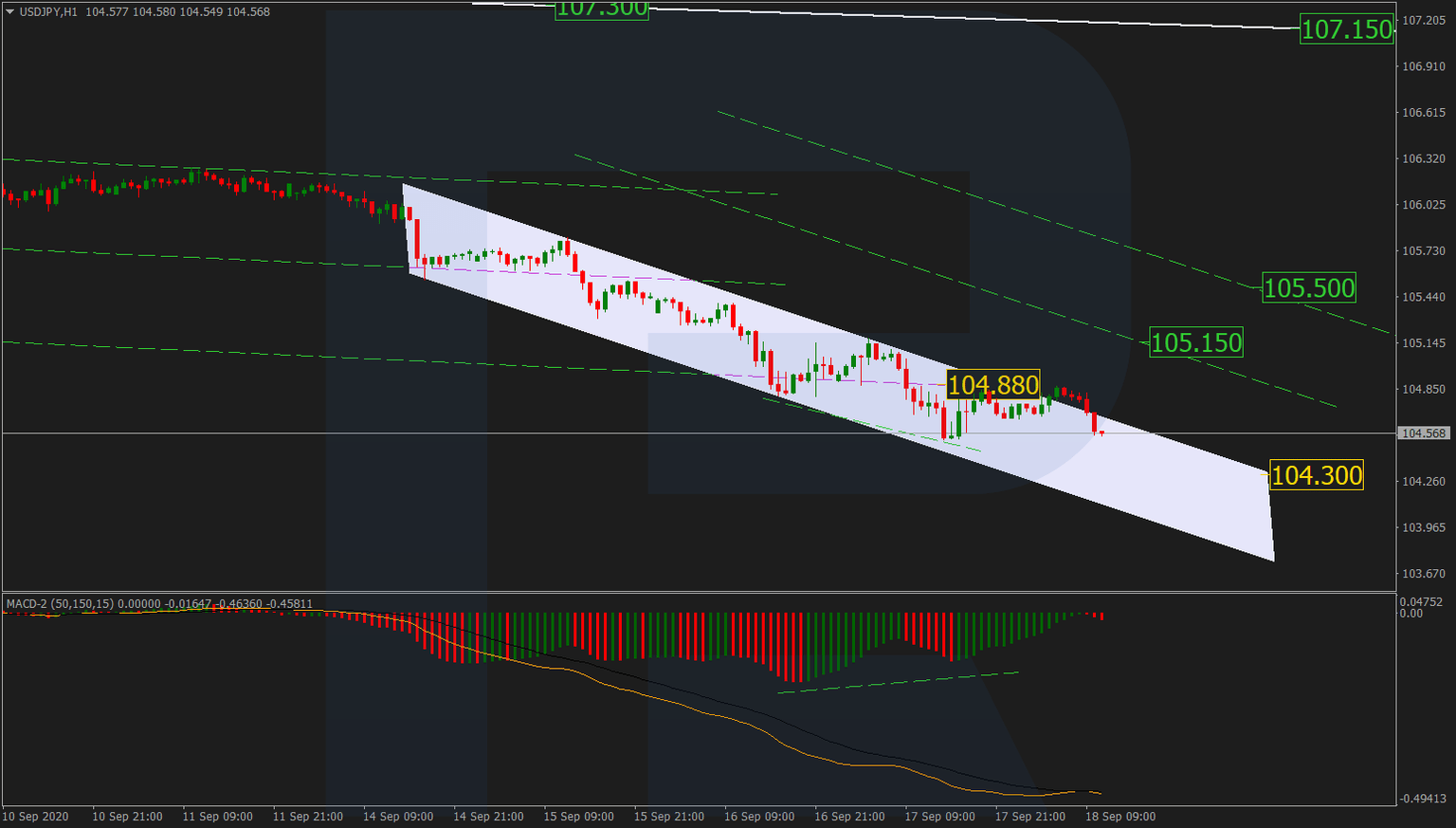Click the 105.150 green price label
Screen dimensions: 1456x828
point(1196,342)
